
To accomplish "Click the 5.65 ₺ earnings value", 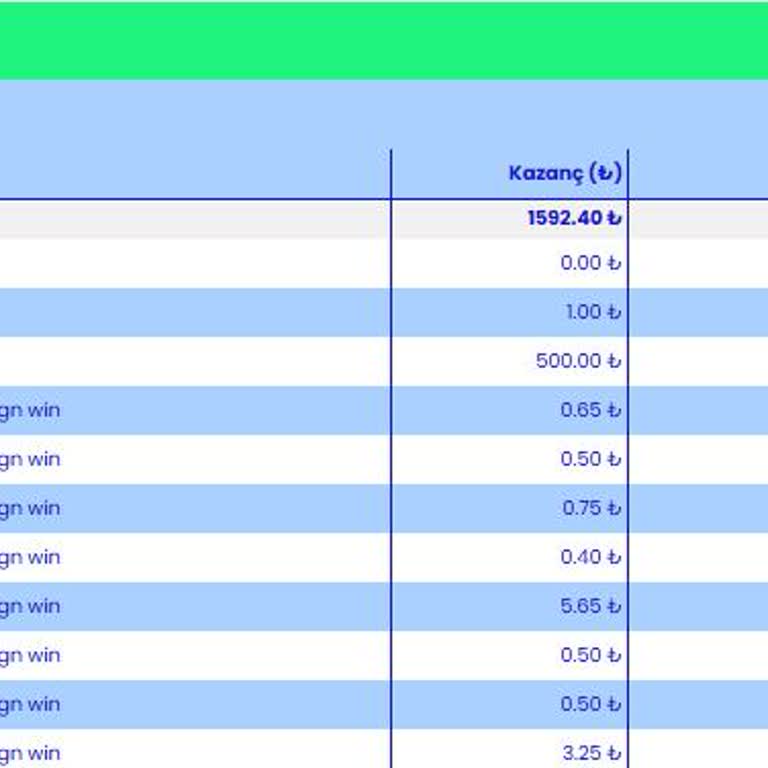I will (x=590, y=606).
